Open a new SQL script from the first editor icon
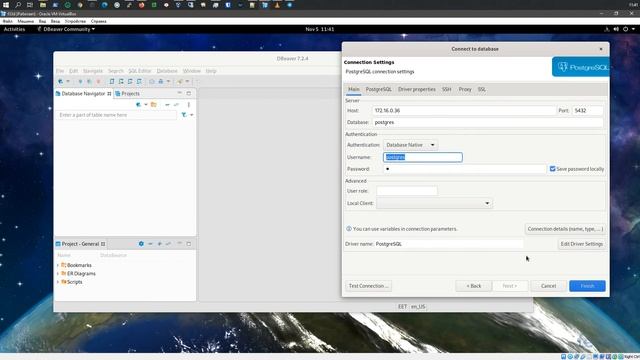 [112, 81]
